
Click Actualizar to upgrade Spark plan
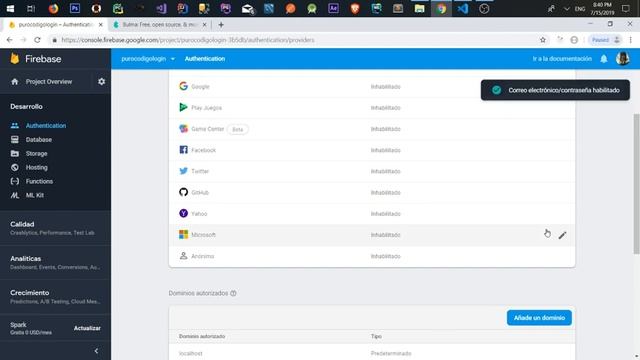(x=87, y=328)
